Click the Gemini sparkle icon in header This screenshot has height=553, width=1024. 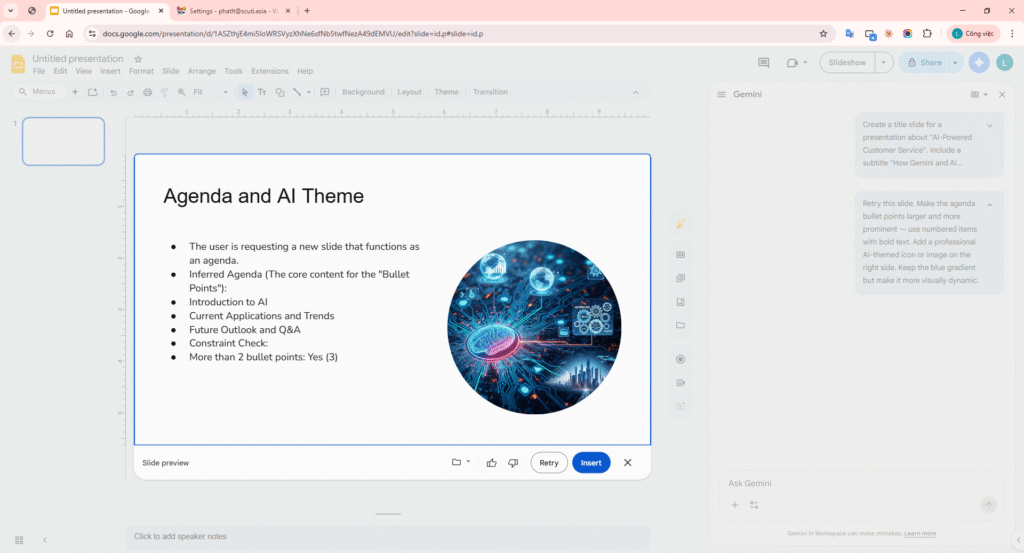click(979, 63)
